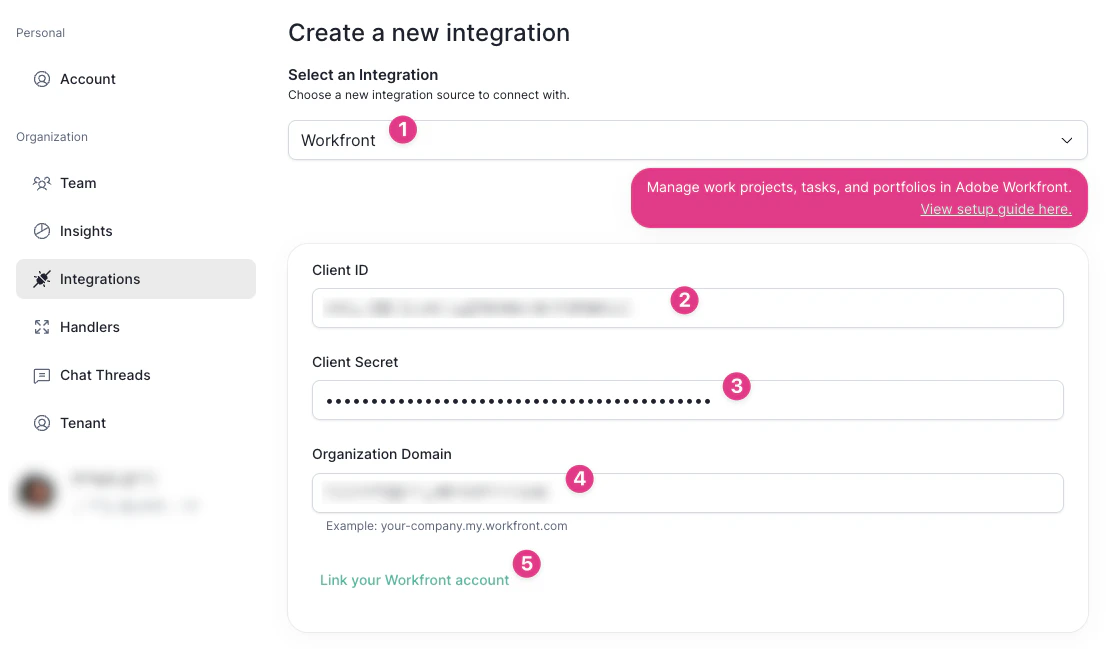This screenshot has width=1106, height=649.
Task: Open Chat Threads using its speech bubble icon
Action: [41, 375]
